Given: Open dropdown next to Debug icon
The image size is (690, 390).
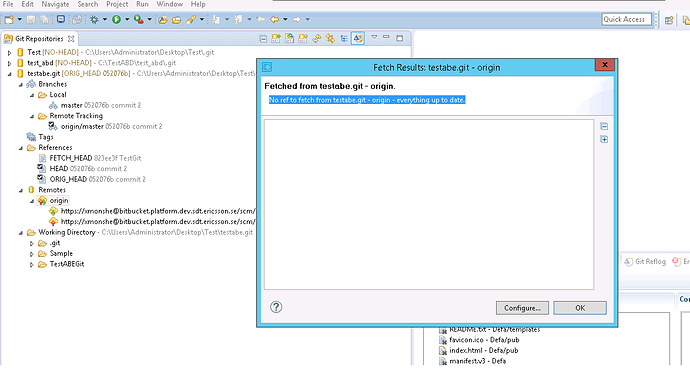Looking at the screenshot, I should (104, 19).
